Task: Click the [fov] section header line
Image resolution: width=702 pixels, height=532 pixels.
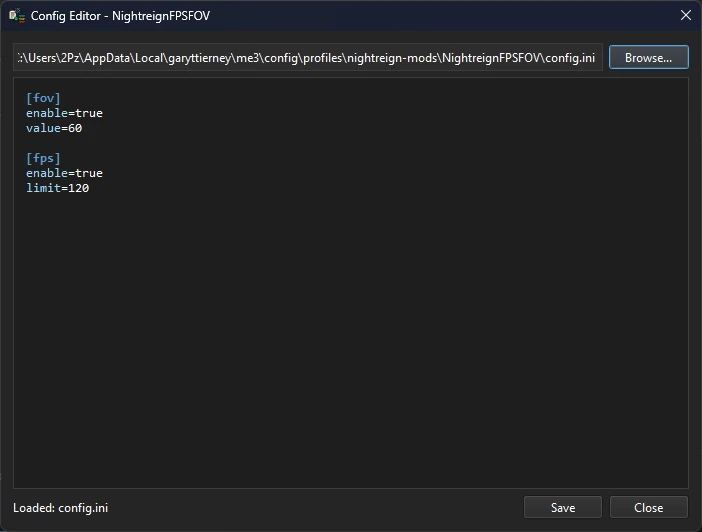Action: click(43, 98)
